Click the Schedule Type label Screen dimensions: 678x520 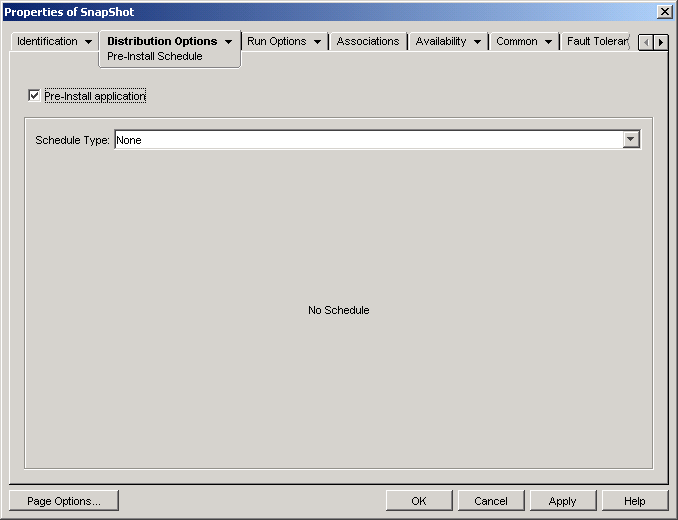pyautogui.click(x=72, y=140)
